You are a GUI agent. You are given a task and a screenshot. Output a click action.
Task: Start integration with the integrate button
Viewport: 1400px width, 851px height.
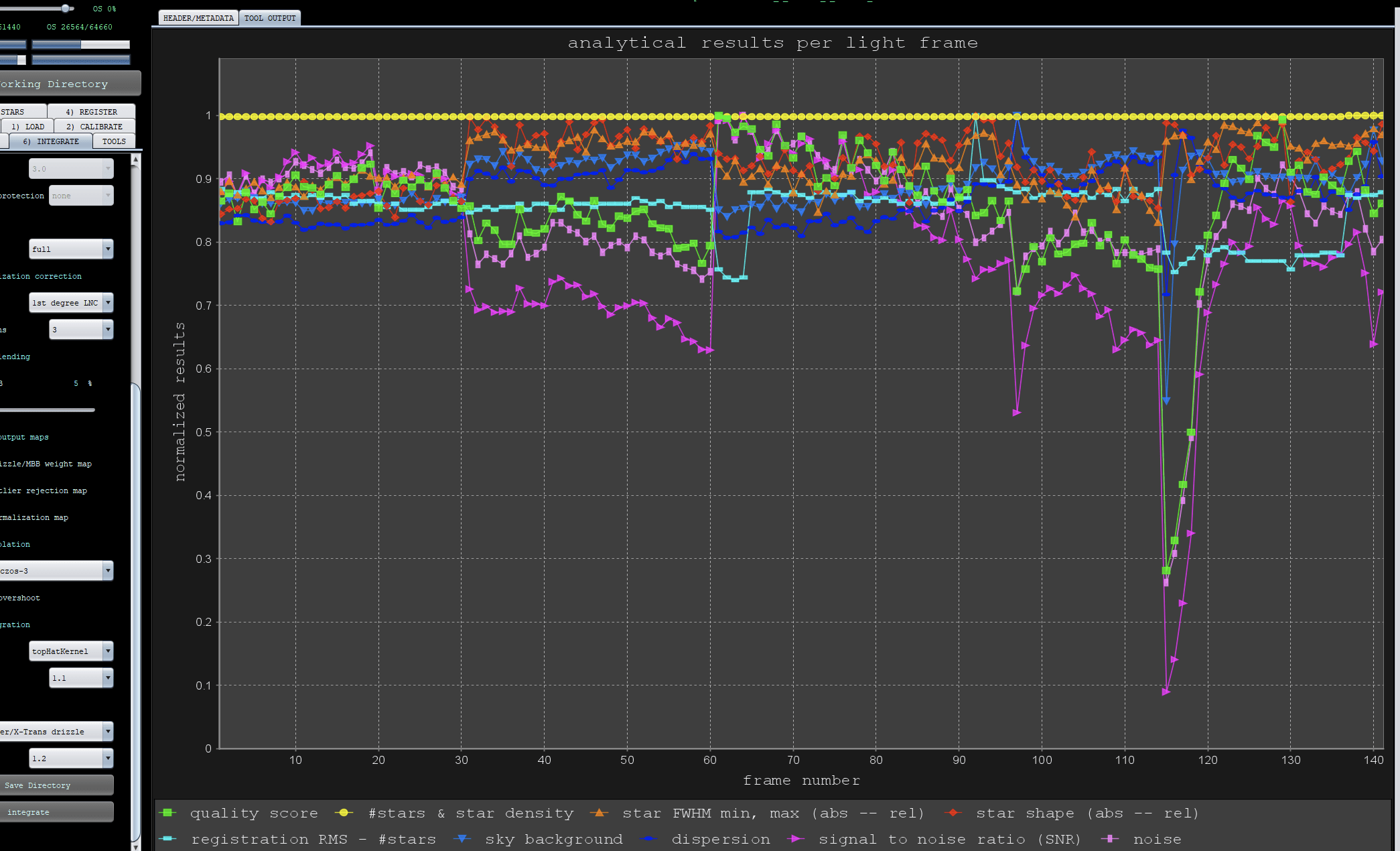pyautogui.click(x=56, y=812)
